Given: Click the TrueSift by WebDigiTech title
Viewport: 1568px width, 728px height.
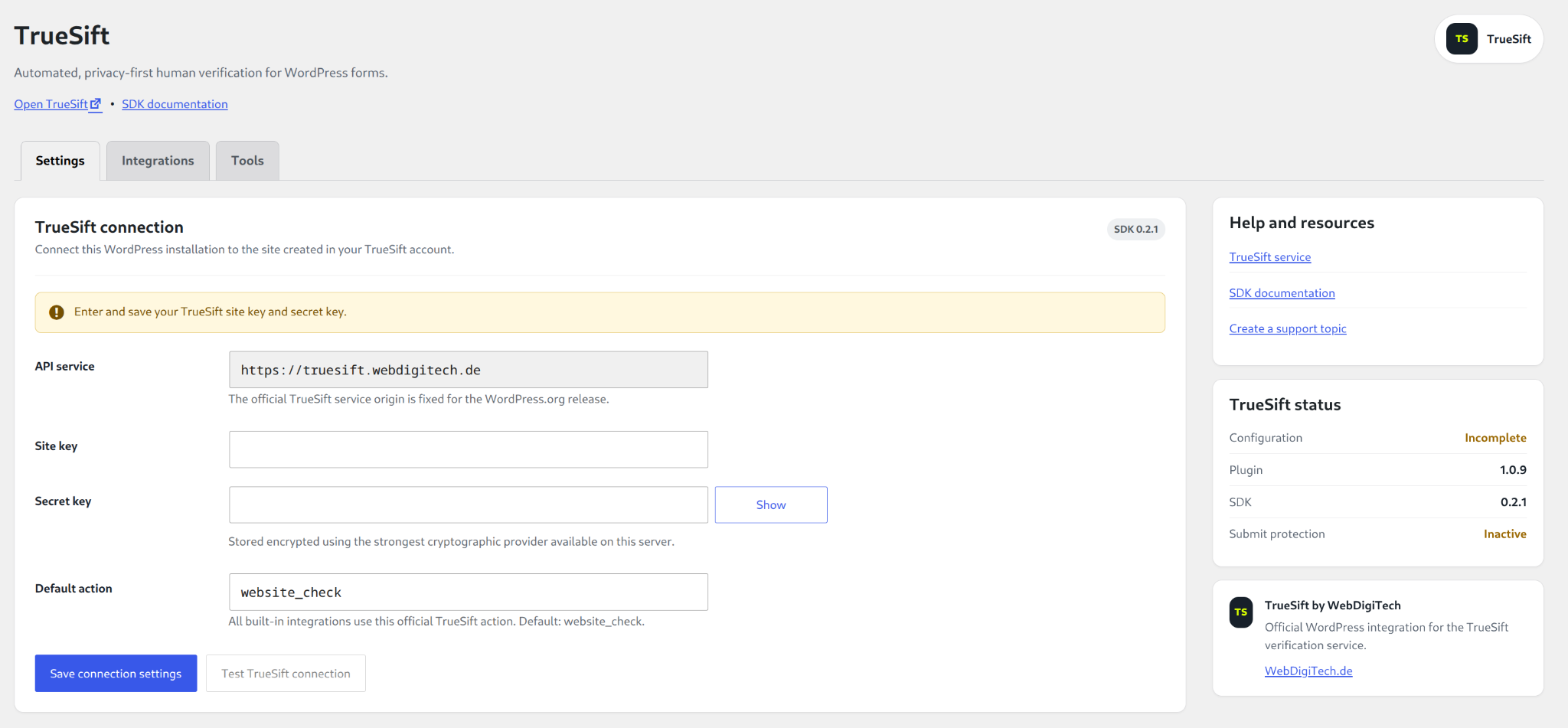Looking at the screenshot, I should point(1333,606).
